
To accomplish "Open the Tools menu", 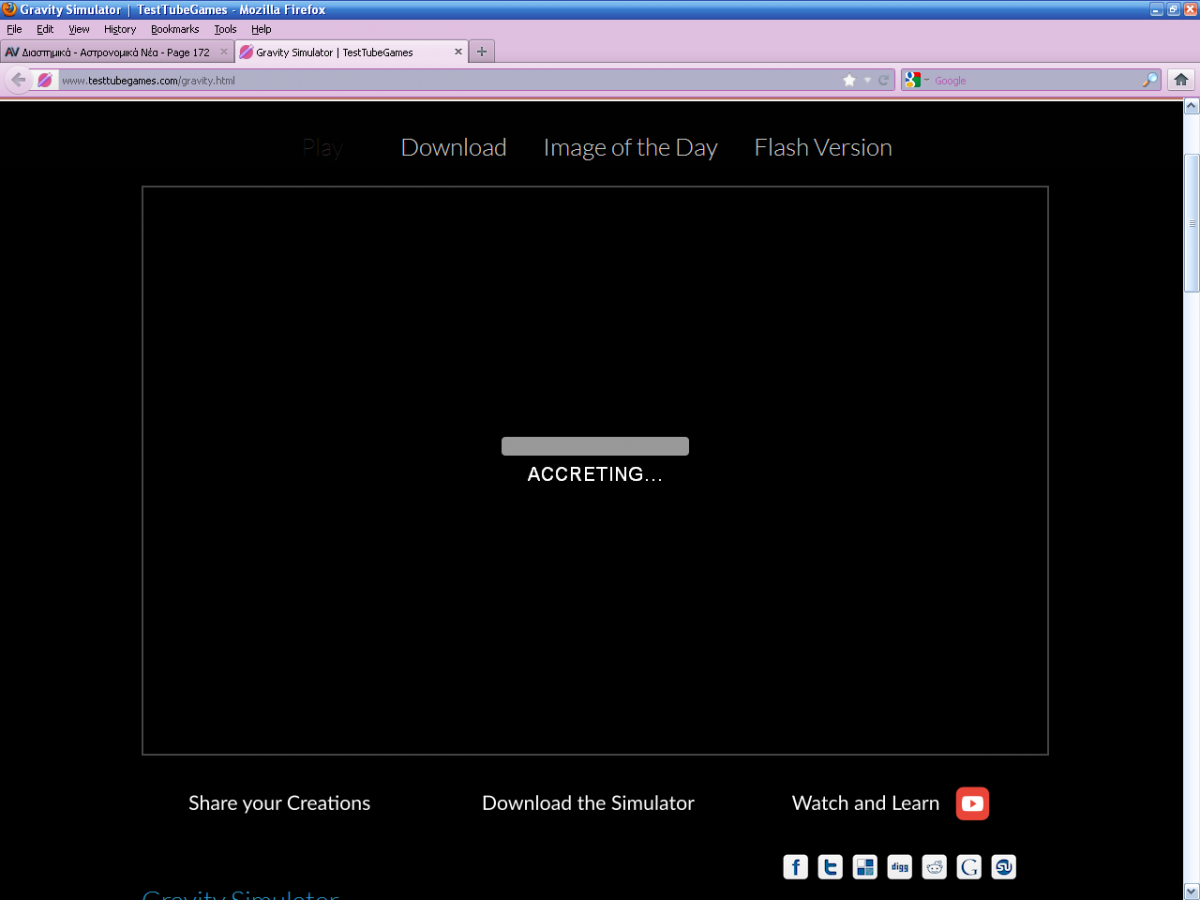I will pos(225,29).
